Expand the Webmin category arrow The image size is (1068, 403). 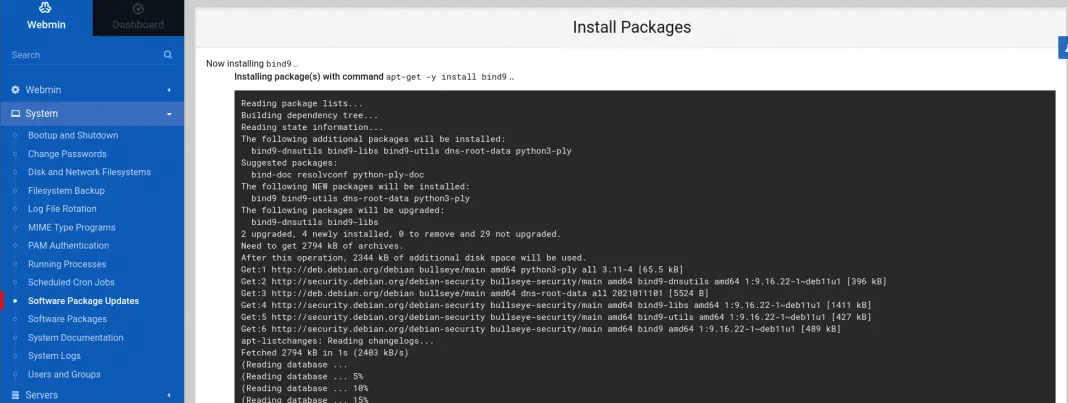coord(169,90)
